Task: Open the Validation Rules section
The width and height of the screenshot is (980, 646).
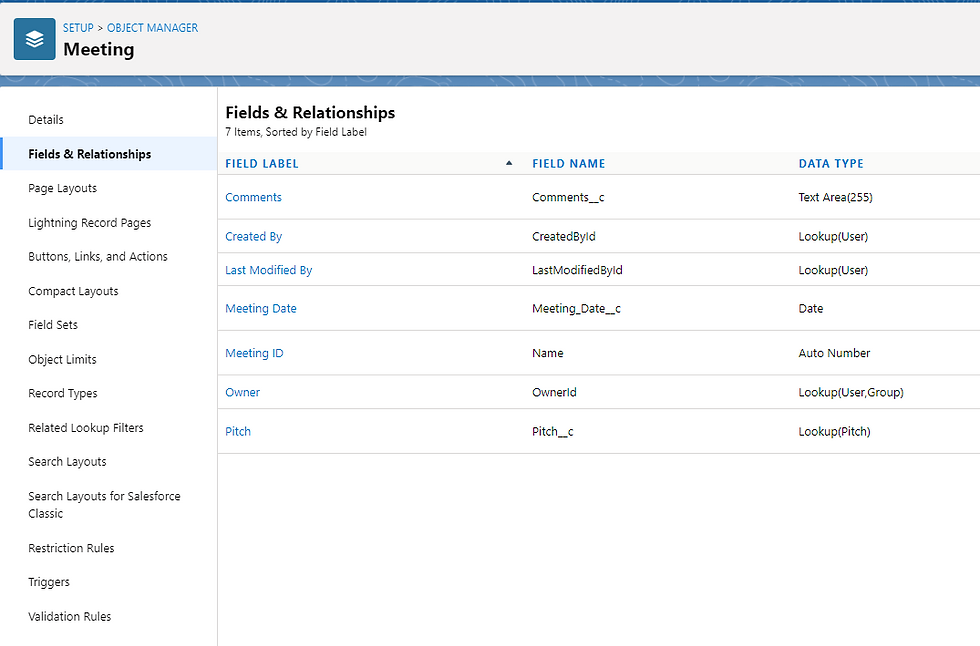Action: [70, 617]
